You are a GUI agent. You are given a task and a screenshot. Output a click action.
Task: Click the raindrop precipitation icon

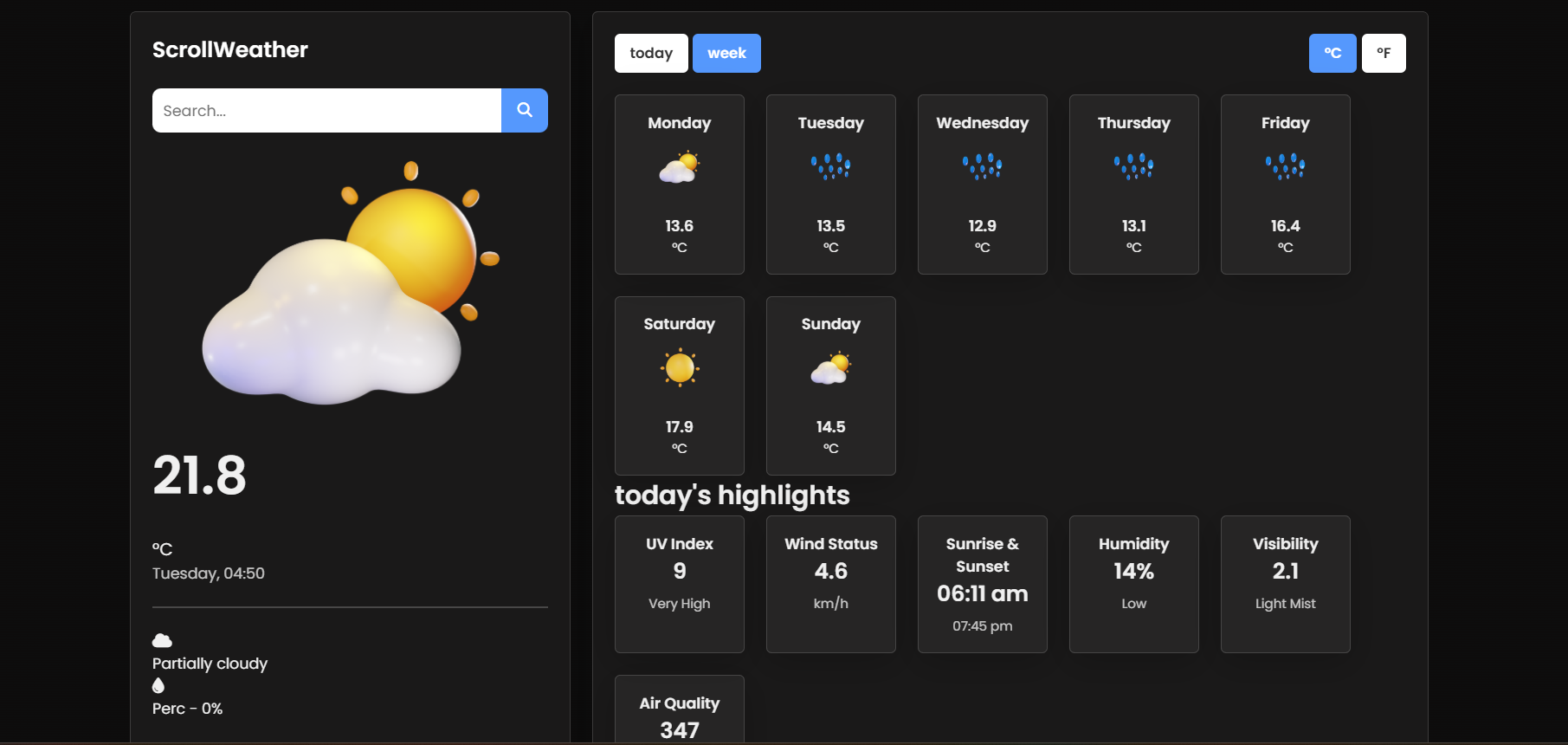pos(158,685)
